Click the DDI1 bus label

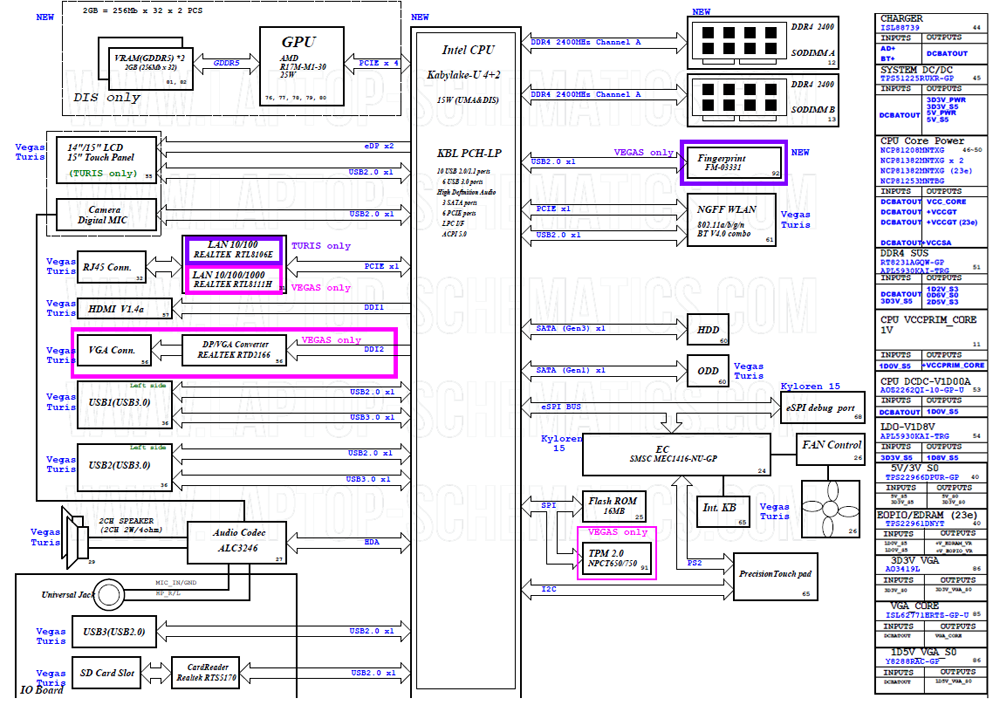point(374,308)
